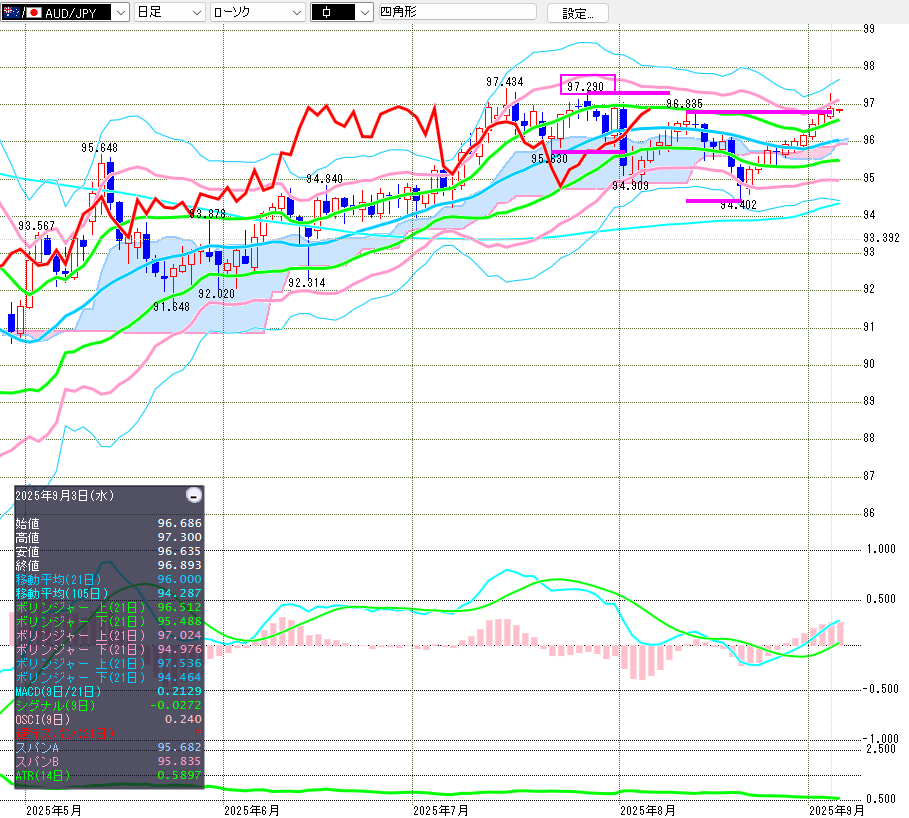The width and height of the screenshot is (909, 818).
Task: Click the 99 price axis label
Action: pos(868,29)
